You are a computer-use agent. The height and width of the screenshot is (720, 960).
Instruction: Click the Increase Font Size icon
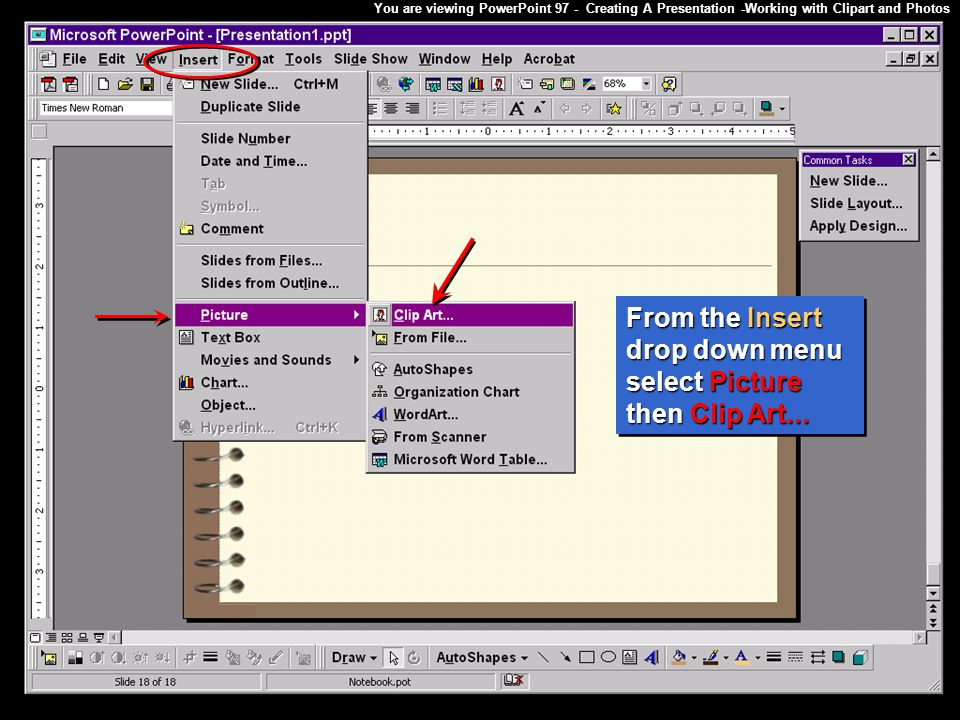click(x=517, y=108)
